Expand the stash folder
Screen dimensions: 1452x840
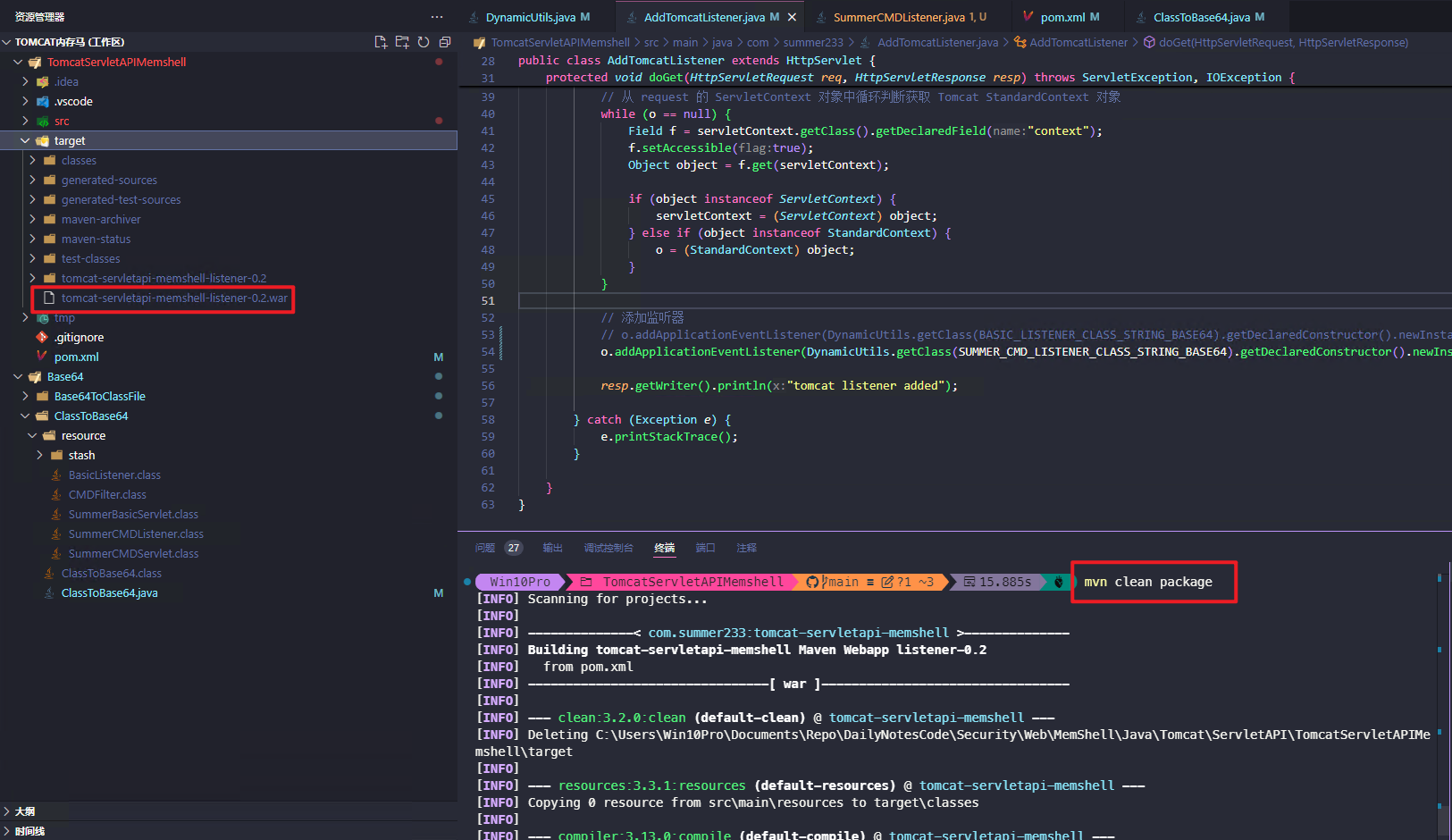39,455
